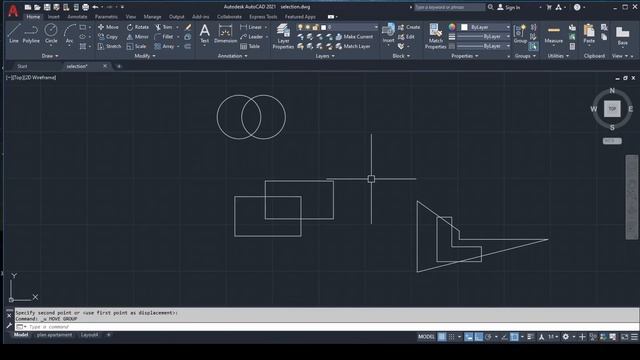Toggle grid display in status bar
The width and height of the screenshot is (640, 360).
(442, 337)
